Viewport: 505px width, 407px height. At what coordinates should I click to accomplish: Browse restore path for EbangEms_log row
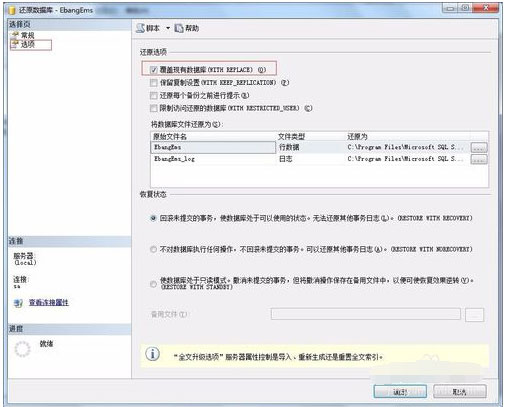point(479,159)
